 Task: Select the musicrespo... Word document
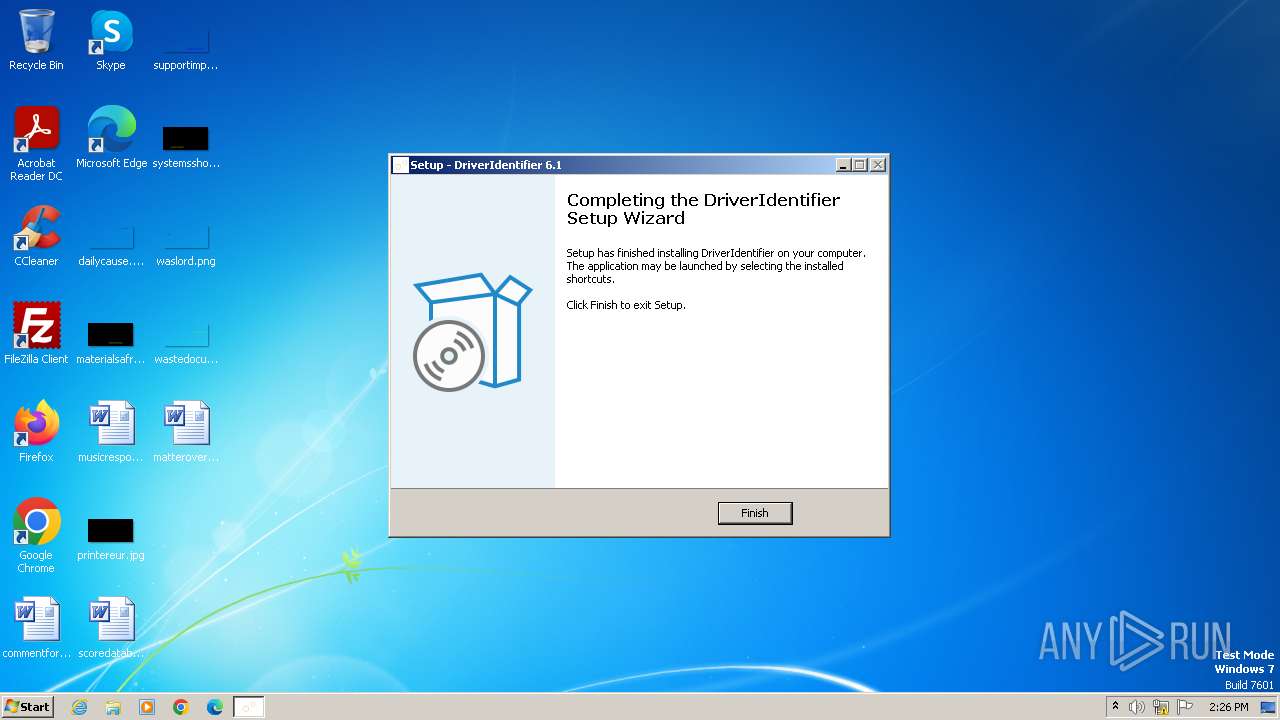tap(111, 432)
